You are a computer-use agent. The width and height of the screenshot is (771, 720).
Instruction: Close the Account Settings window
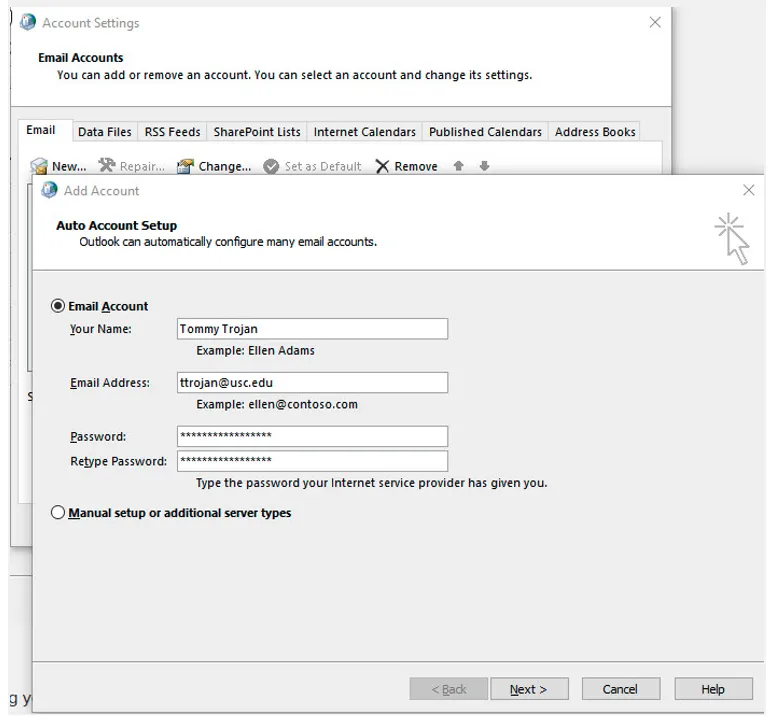(655, 22)
